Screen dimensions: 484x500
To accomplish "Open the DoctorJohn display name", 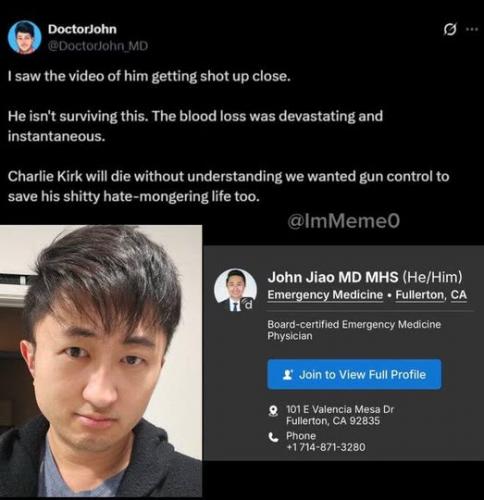I will [82, 29].
